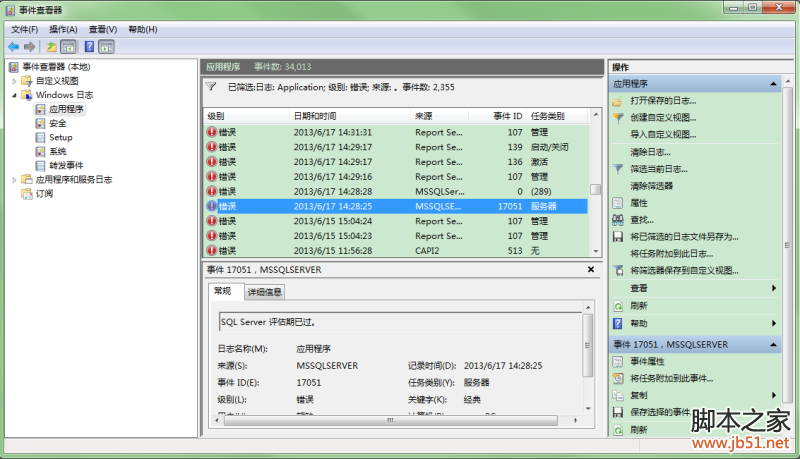Click 清除筛选器 action
The width and height of the screenshot is (800, 459).
coord(652,186)
